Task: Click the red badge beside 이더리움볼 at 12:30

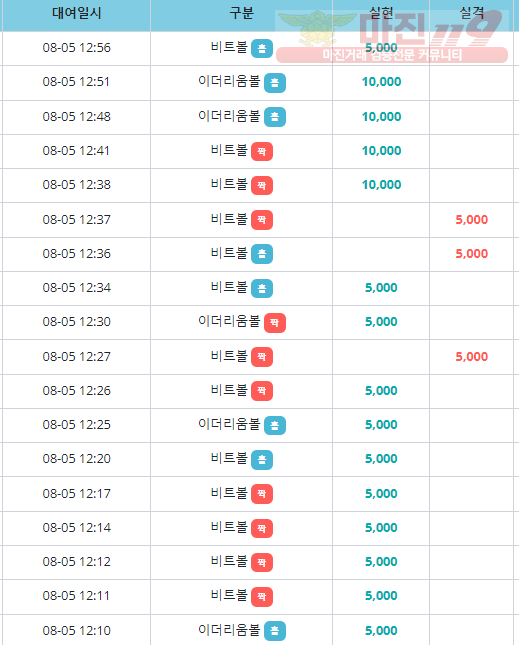Action: (x=275, y=323)
